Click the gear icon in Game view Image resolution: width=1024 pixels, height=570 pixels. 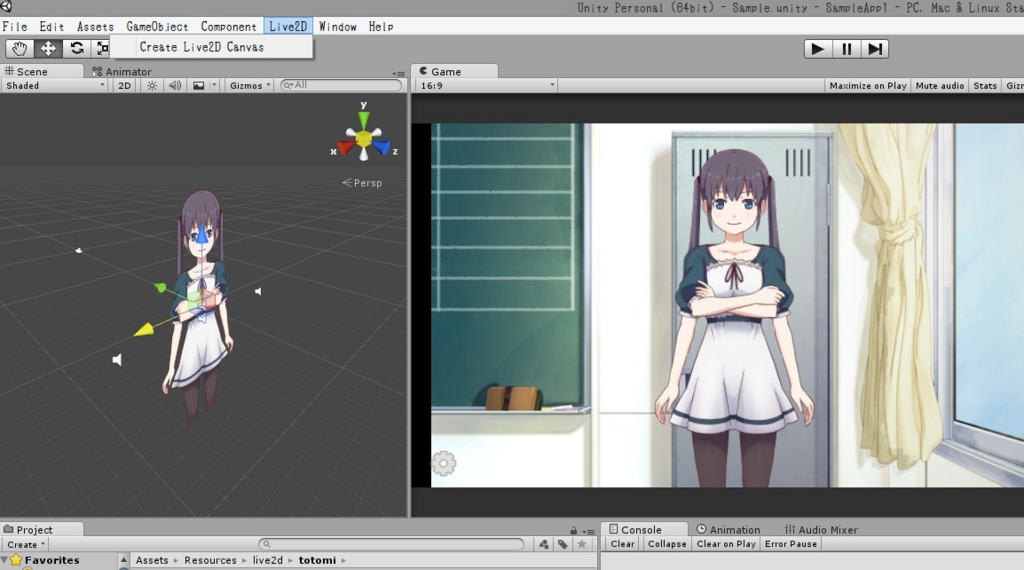point(443,464)
